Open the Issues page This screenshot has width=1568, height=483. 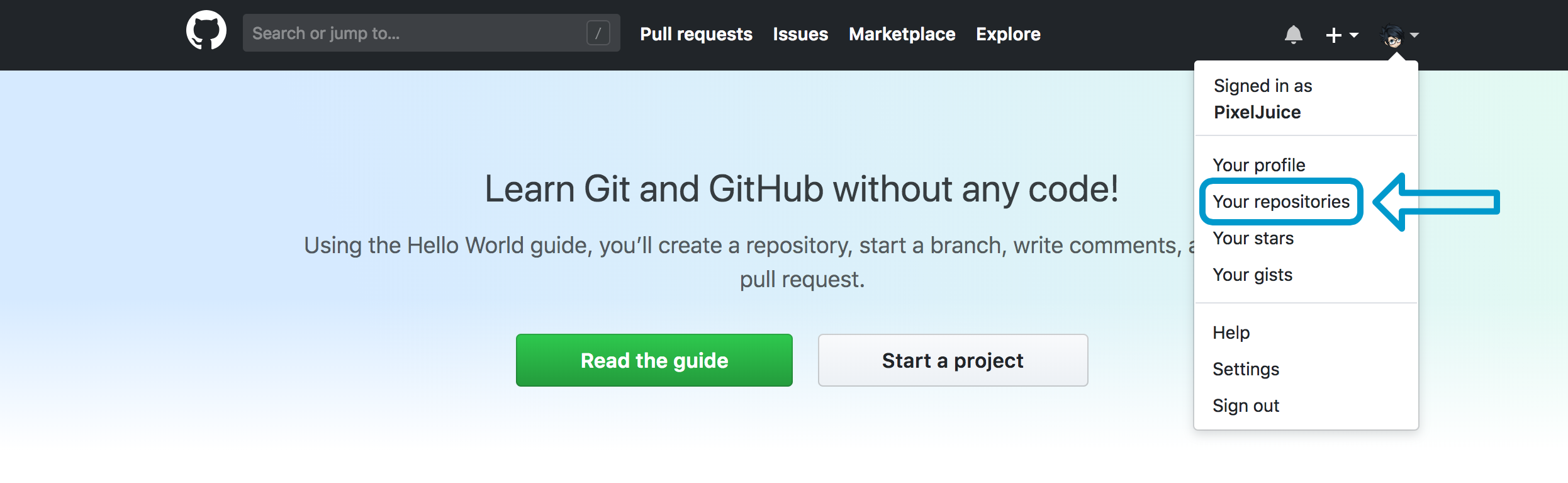click(x=800, y=34)
